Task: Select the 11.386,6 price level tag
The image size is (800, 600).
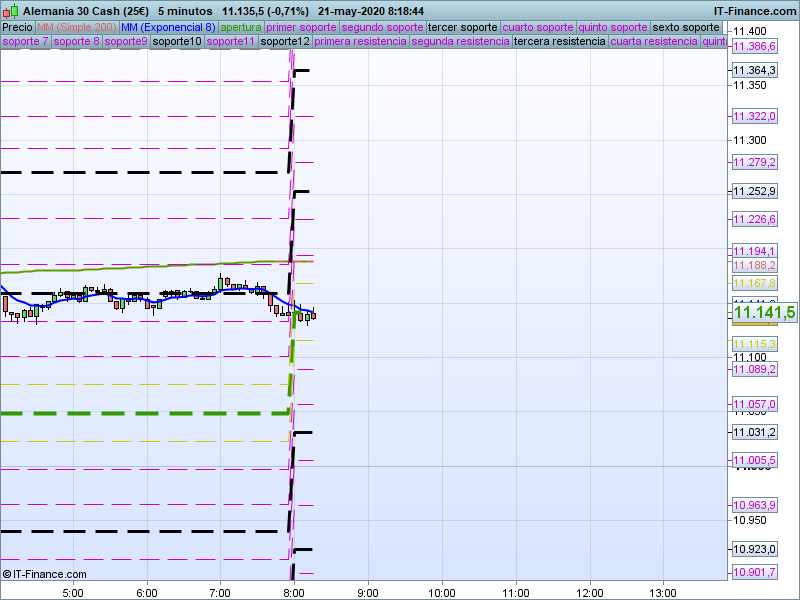Action: tap(754, 47)
